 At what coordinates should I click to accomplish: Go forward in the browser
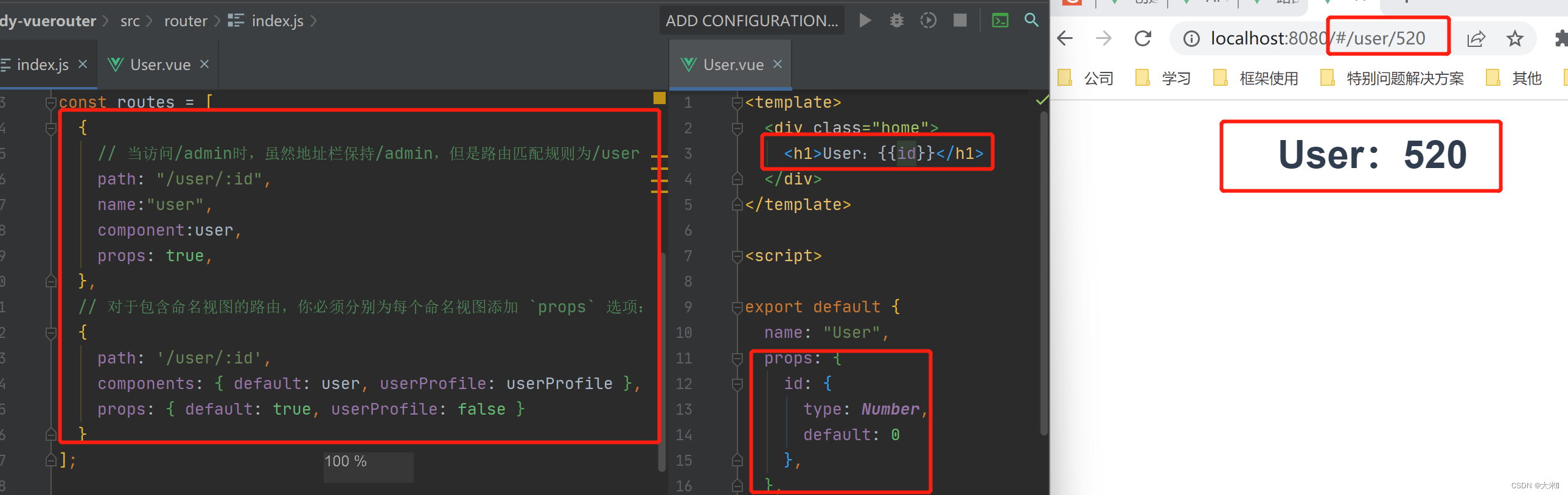pyautogui.click(x=1104, y=39)
